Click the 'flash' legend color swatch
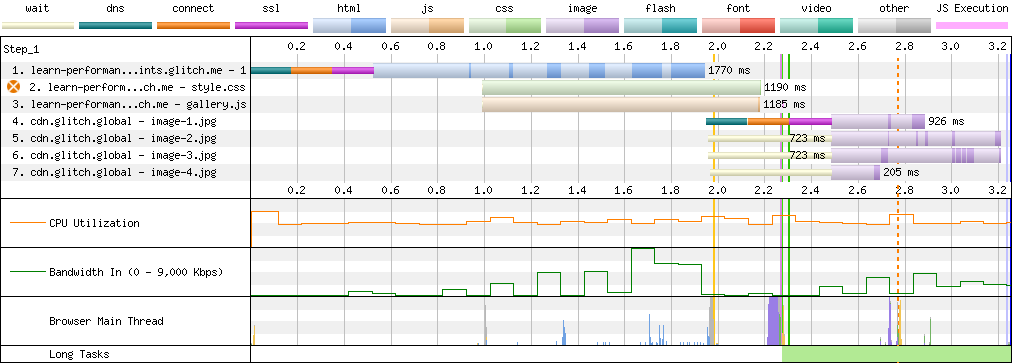The image size is (1012, 363). pos(660,26)
